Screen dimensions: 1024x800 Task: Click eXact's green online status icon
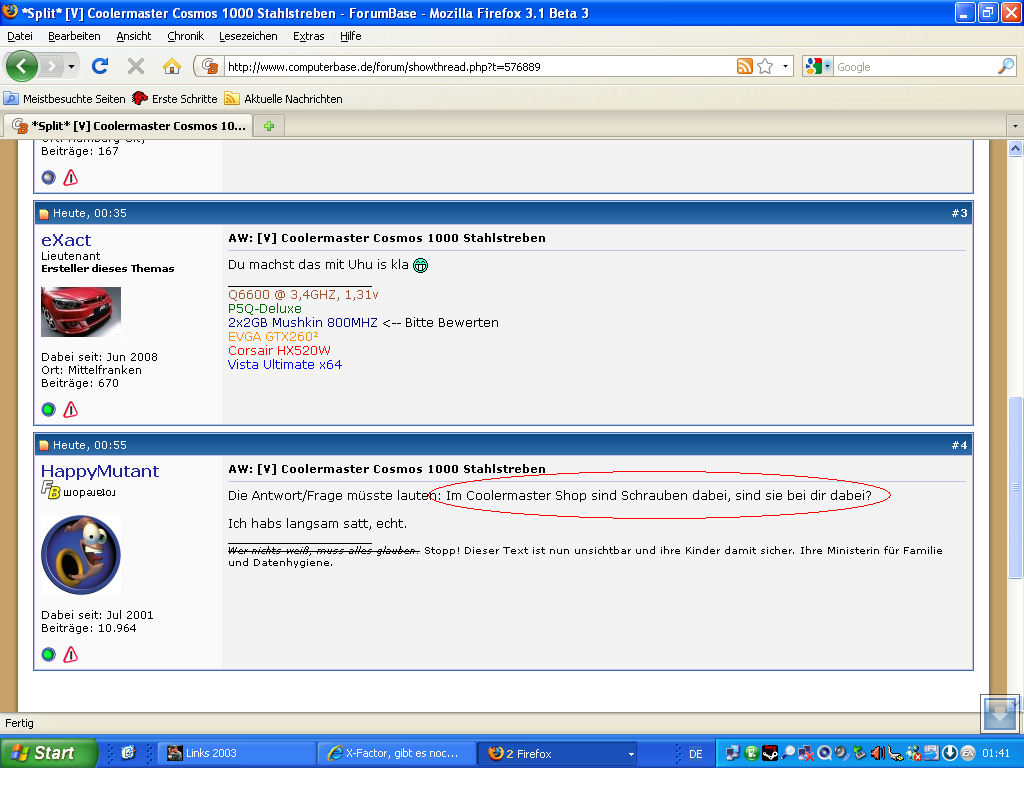[x=48, y=409]
